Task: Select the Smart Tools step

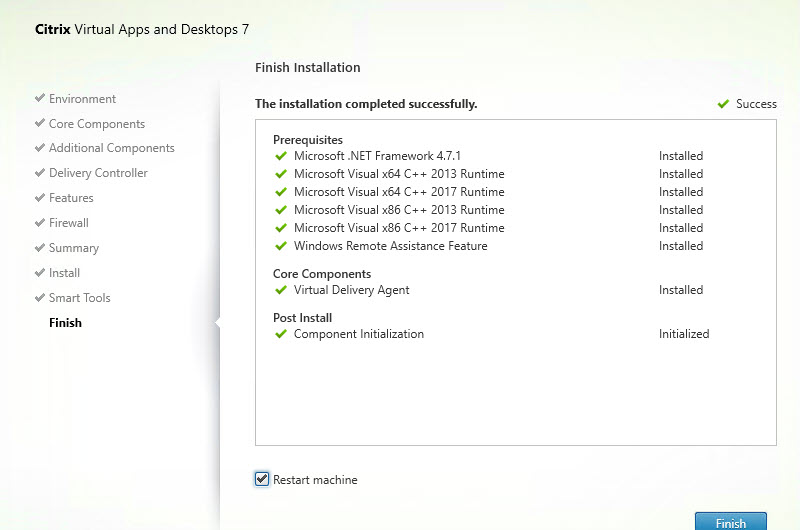Action: 79,298
